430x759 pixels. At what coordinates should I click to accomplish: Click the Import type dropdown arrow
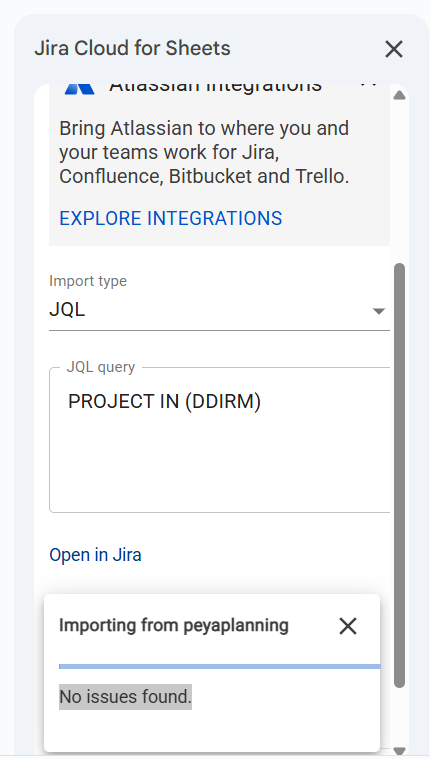[379, 311]
